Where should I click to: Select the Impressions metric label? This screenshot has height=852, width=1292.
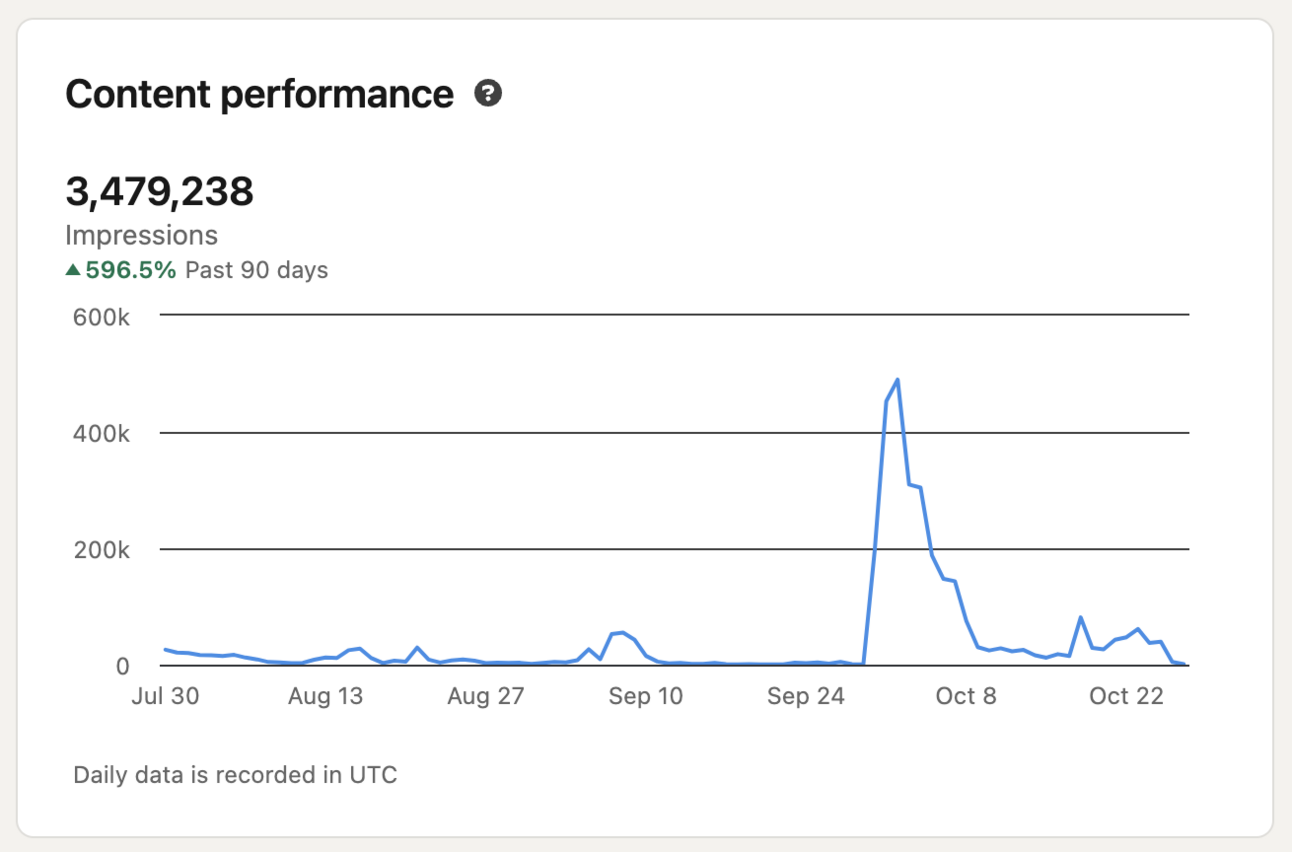[140, 235]
